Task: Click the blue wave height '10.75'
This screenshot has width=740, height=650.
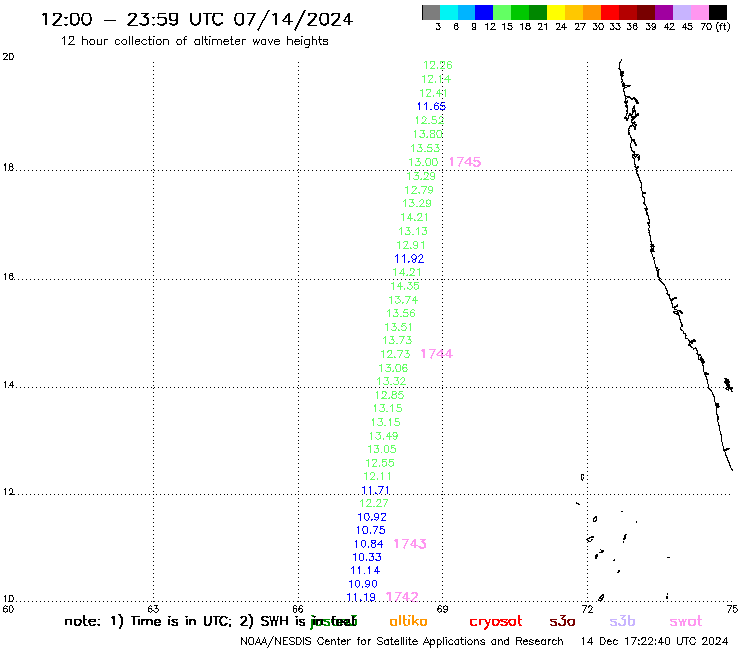Action: [370, 530]
